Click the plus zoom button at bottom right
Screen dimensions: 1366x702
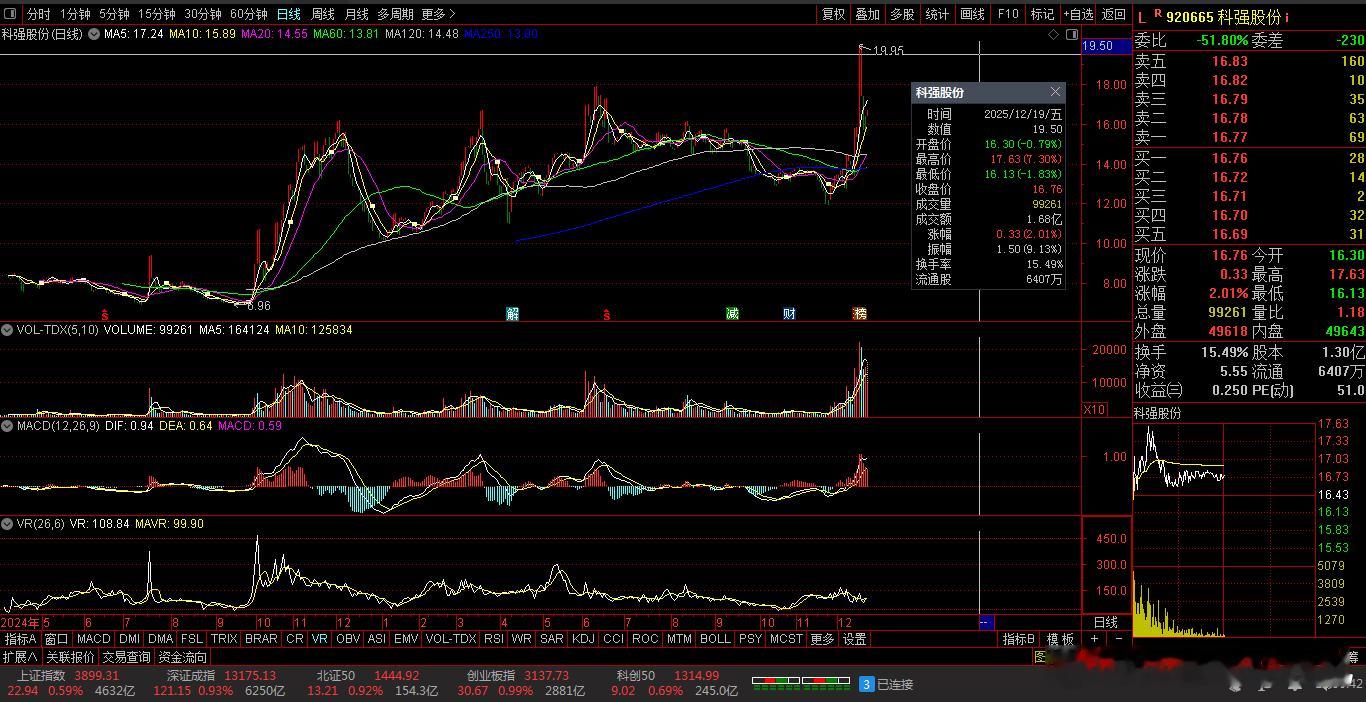1095,639
